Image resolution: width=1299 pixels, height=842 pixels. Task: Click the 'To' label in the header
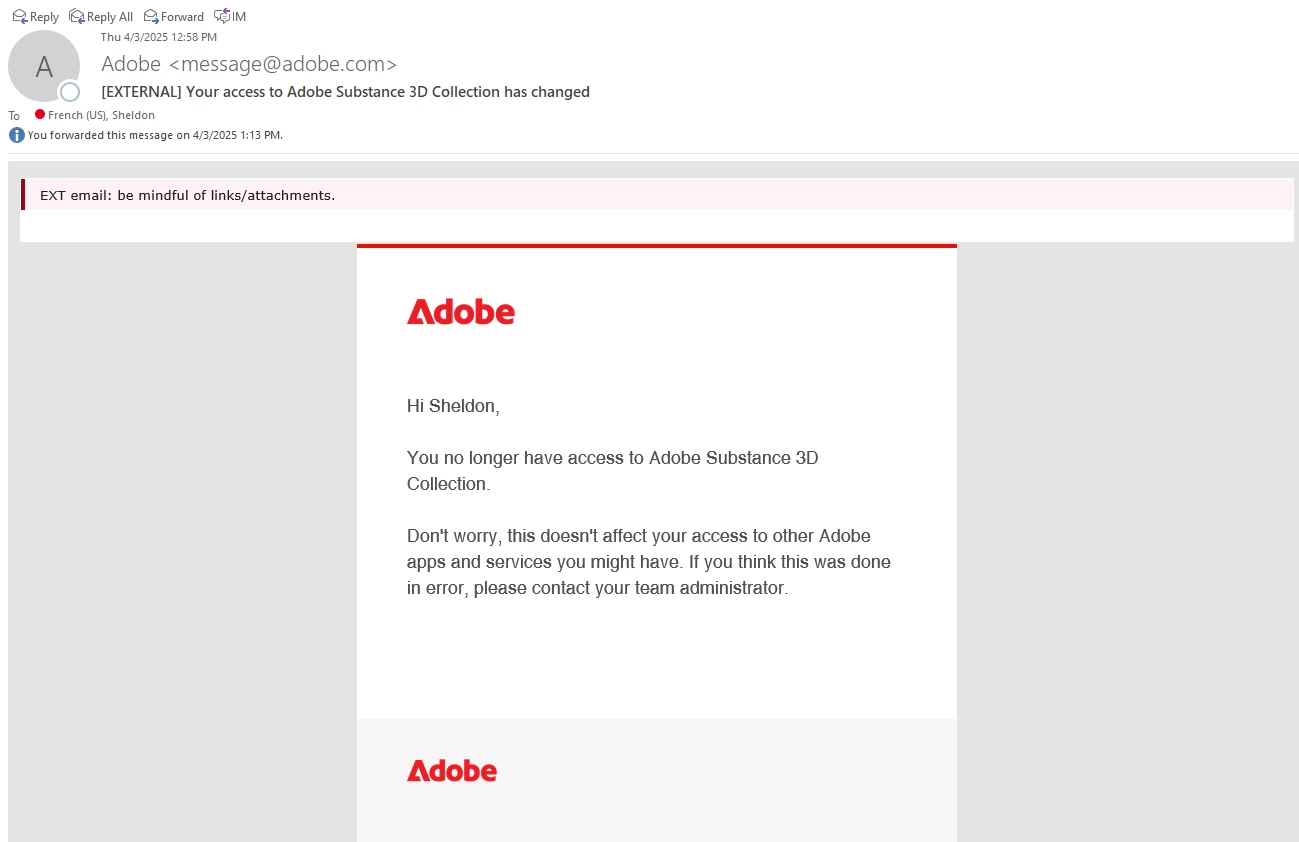[14, 115]
